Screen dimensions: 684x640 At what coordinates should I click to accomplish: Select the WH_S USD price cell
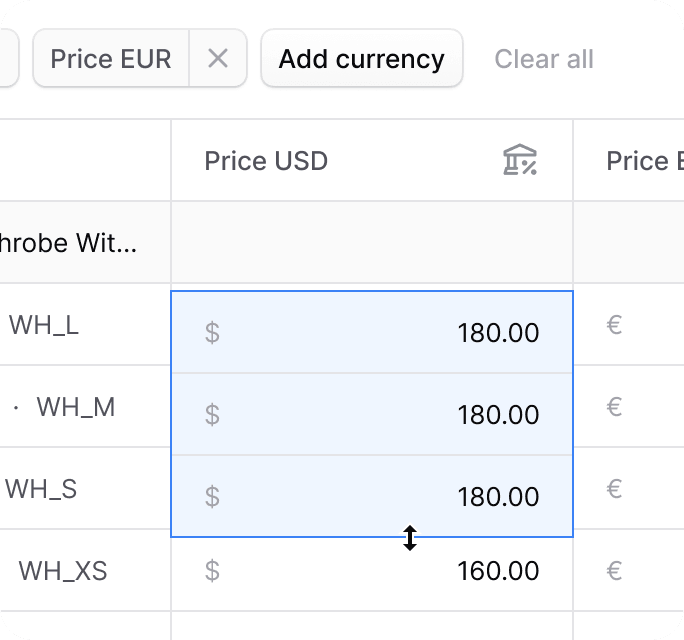[x=372, y=496]
